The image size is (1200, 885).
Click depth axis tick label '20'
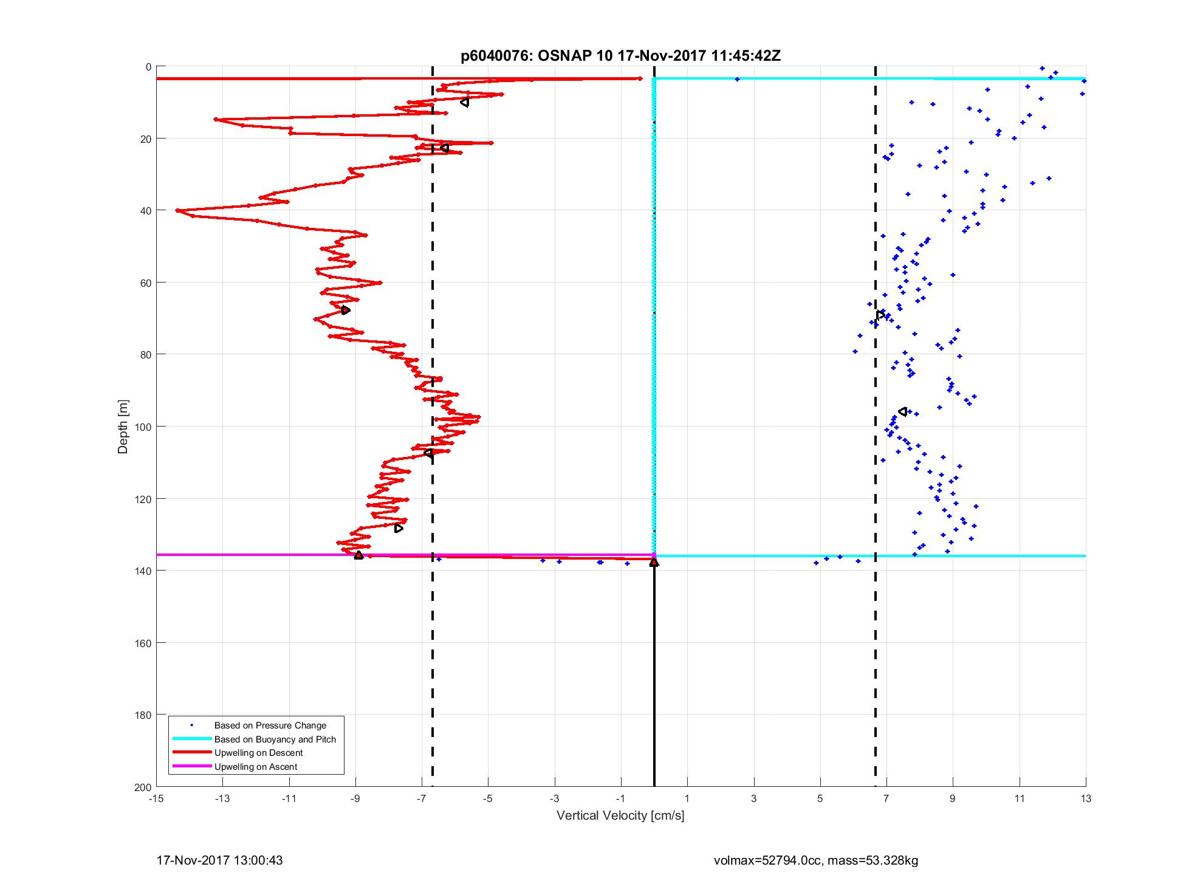pyautogui.click(x=146, y=139)
